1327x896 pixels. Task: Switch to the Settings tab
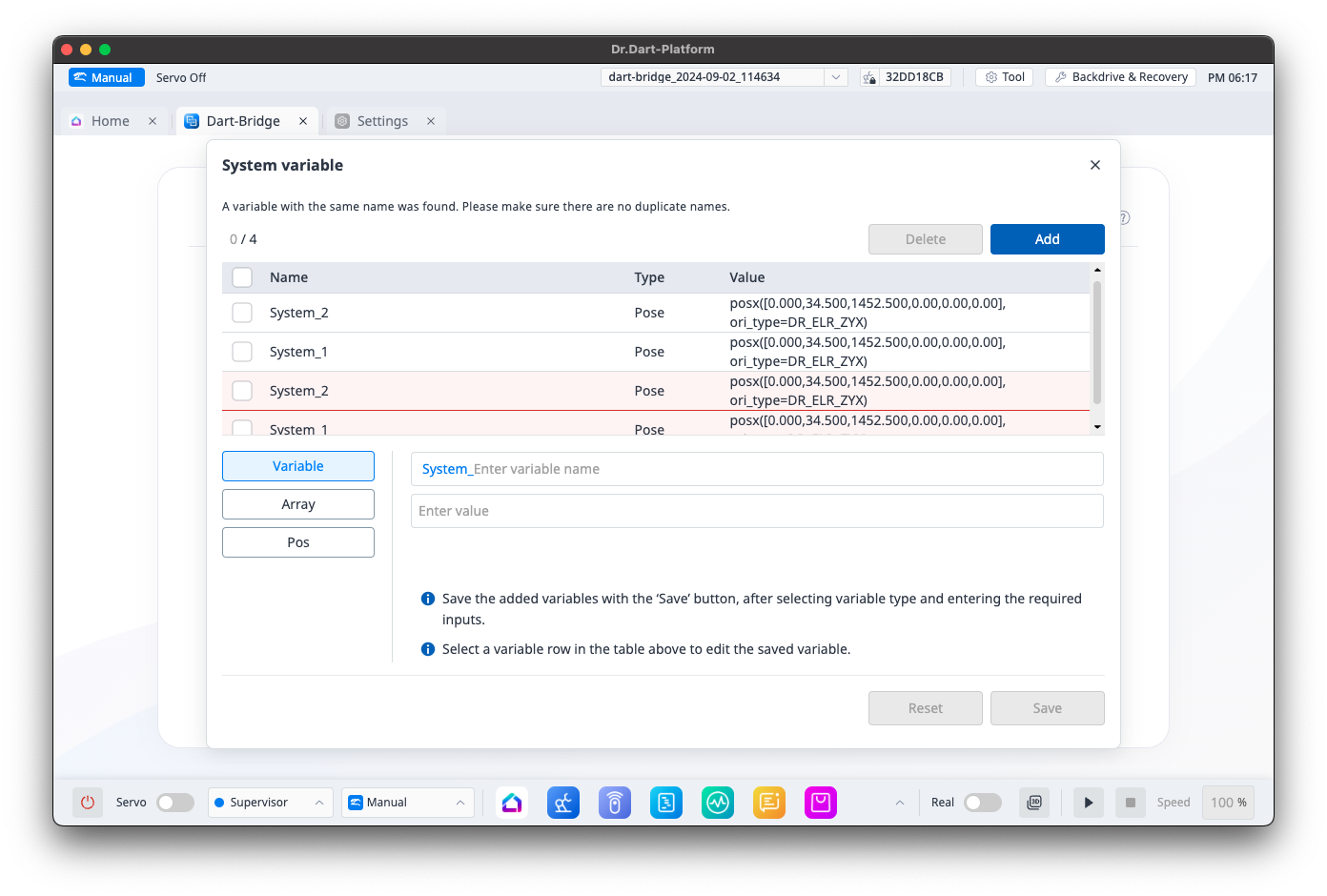click(x=382, y=121)
